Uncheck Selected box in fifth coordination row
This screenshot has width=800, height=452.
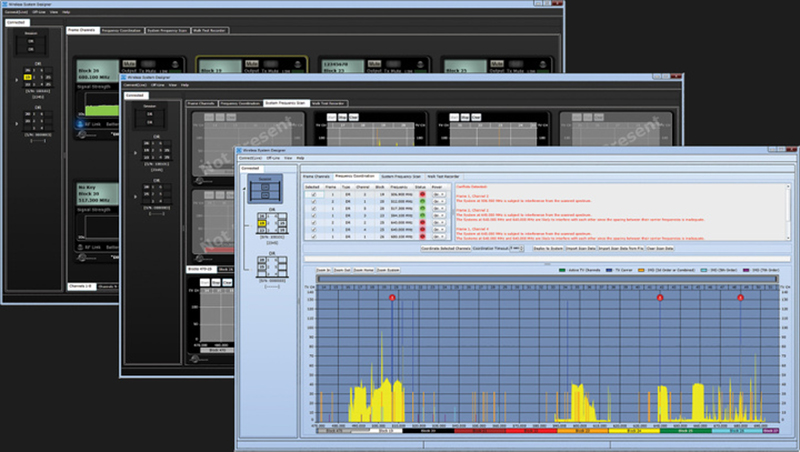click(x=314, y=222)
